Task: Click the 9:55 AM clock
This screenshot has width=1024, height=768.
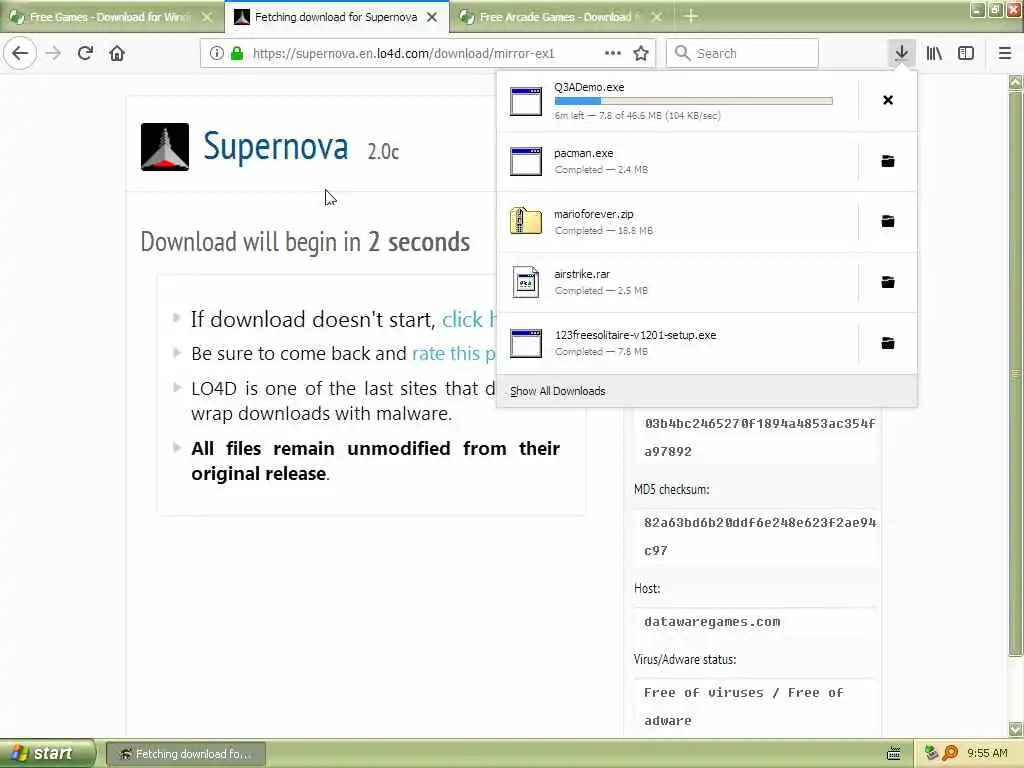Action: coord(987,753)
